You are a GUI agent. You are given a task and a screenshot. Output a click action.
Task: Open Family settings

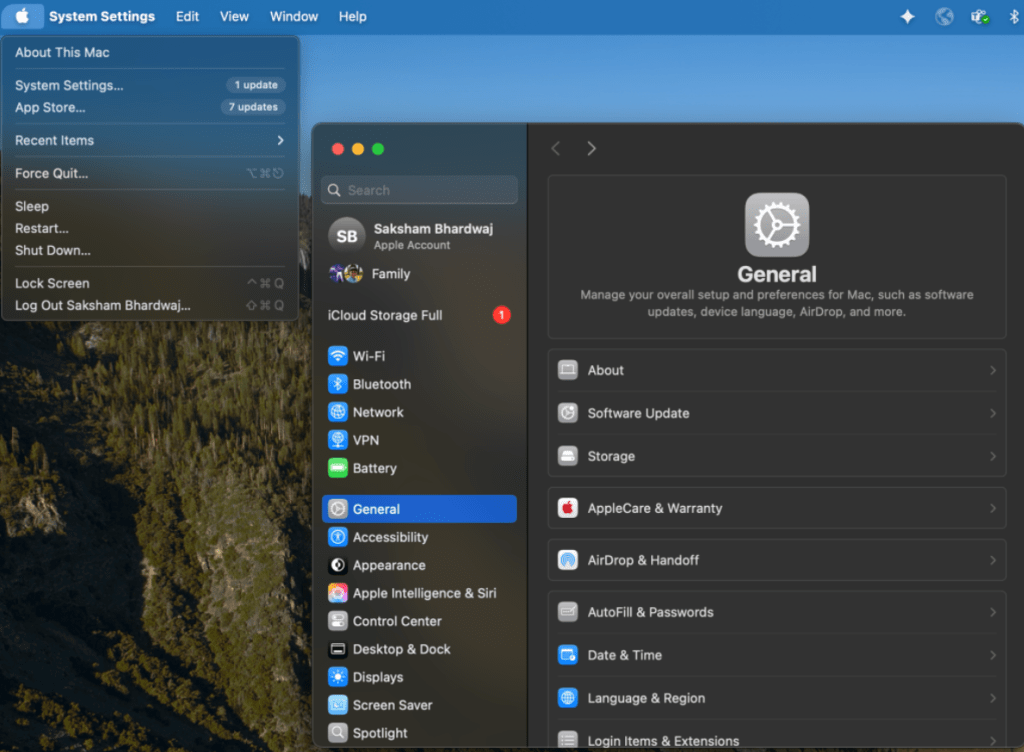tap(419, 274)
